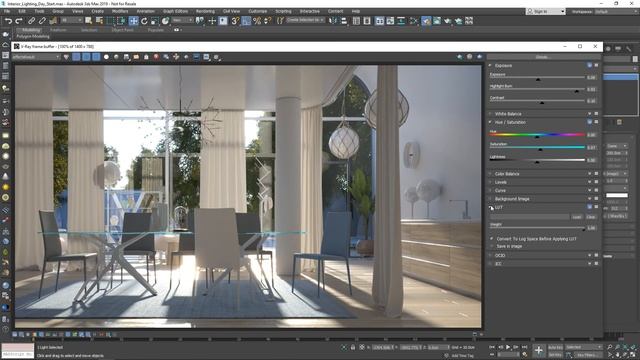Open the Workspaces Default dropdown
The image size is (640, 360).
616,11
